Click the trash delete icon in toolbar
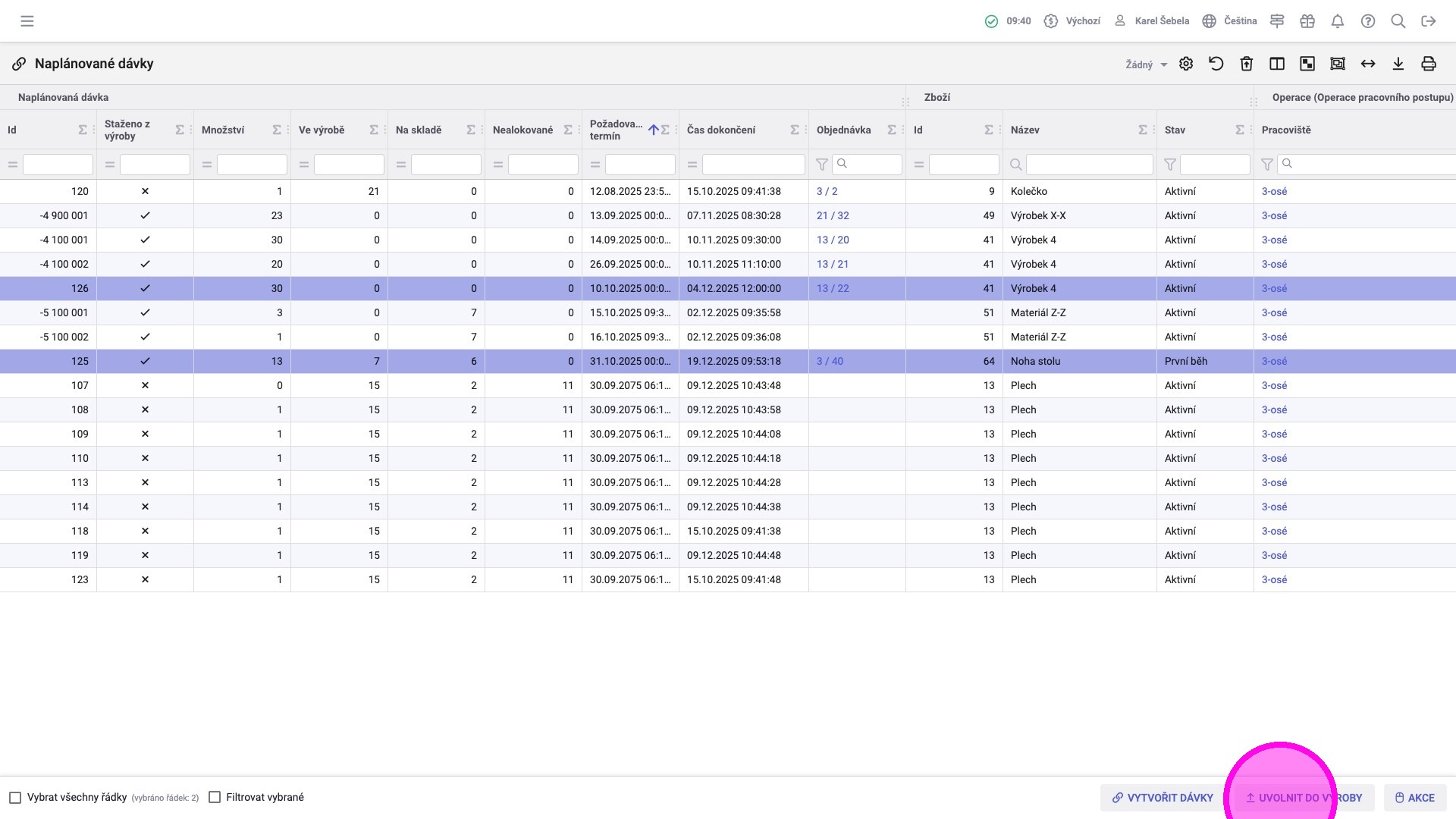Viewport: 1456px width, 819px height. pyautogui.click(x=1247, y=64)
